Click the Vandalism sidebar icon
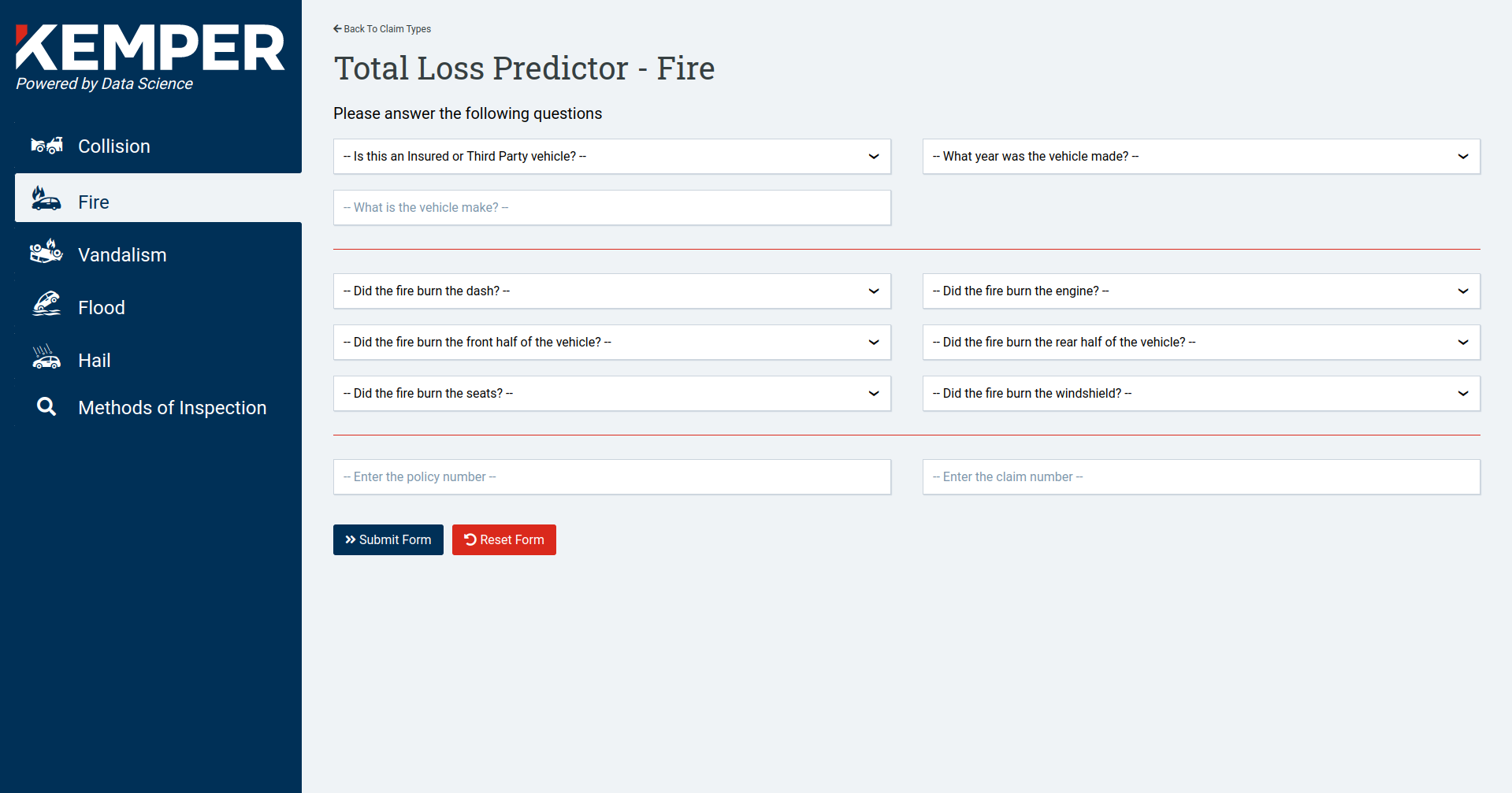1512x793 pixels. pyautogui.click(x=46, y=252)
